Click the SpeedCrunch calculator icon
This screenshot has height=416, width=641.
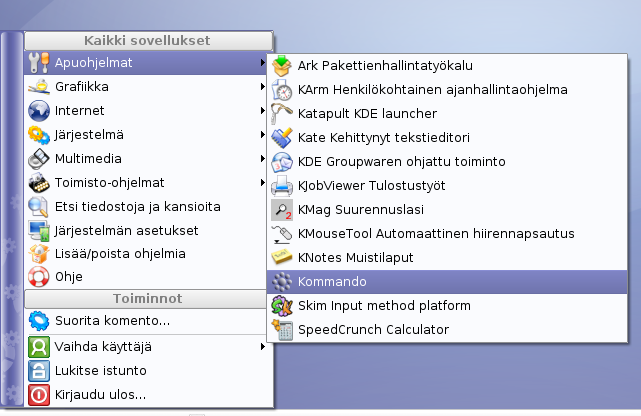[x=282, y=330]
